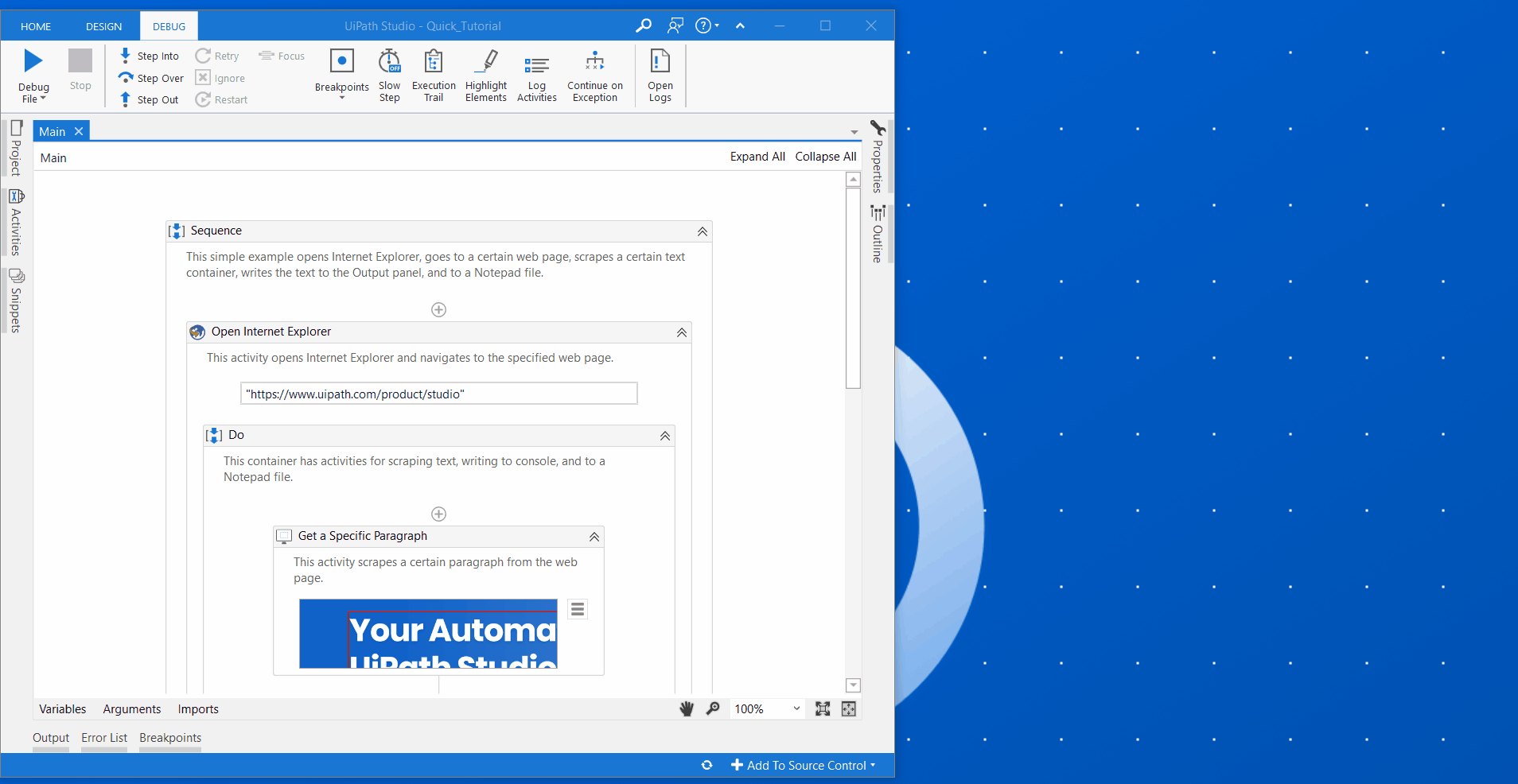Viewport: 1518px width, 784px height.
Task: Click Expand All link
Action: coord(757,157)
